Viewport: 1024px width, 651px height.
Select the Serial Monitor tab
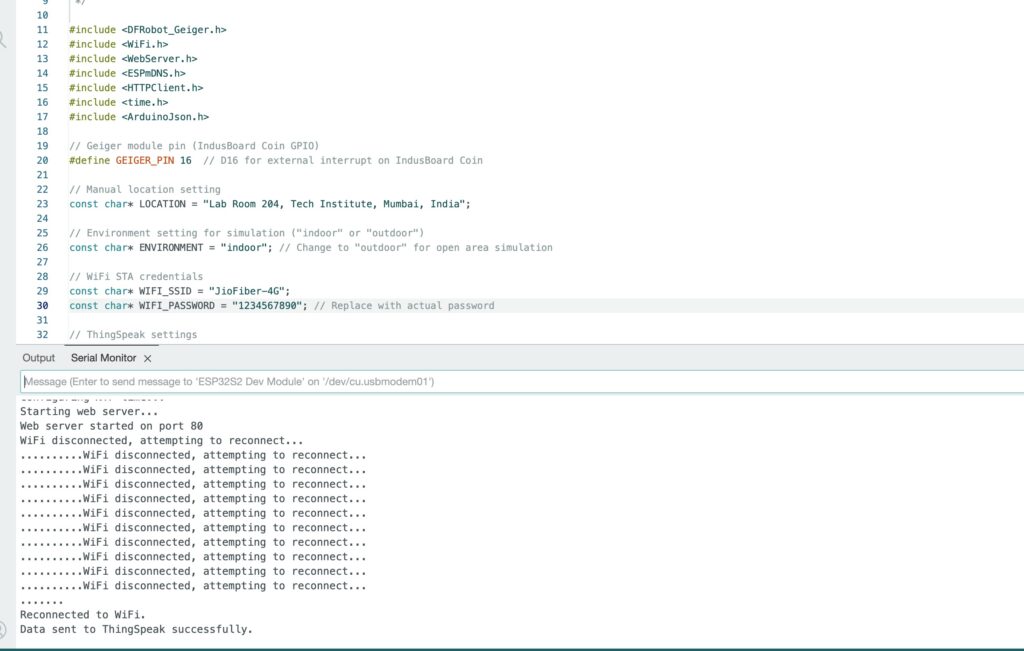(x=102, y=358)
